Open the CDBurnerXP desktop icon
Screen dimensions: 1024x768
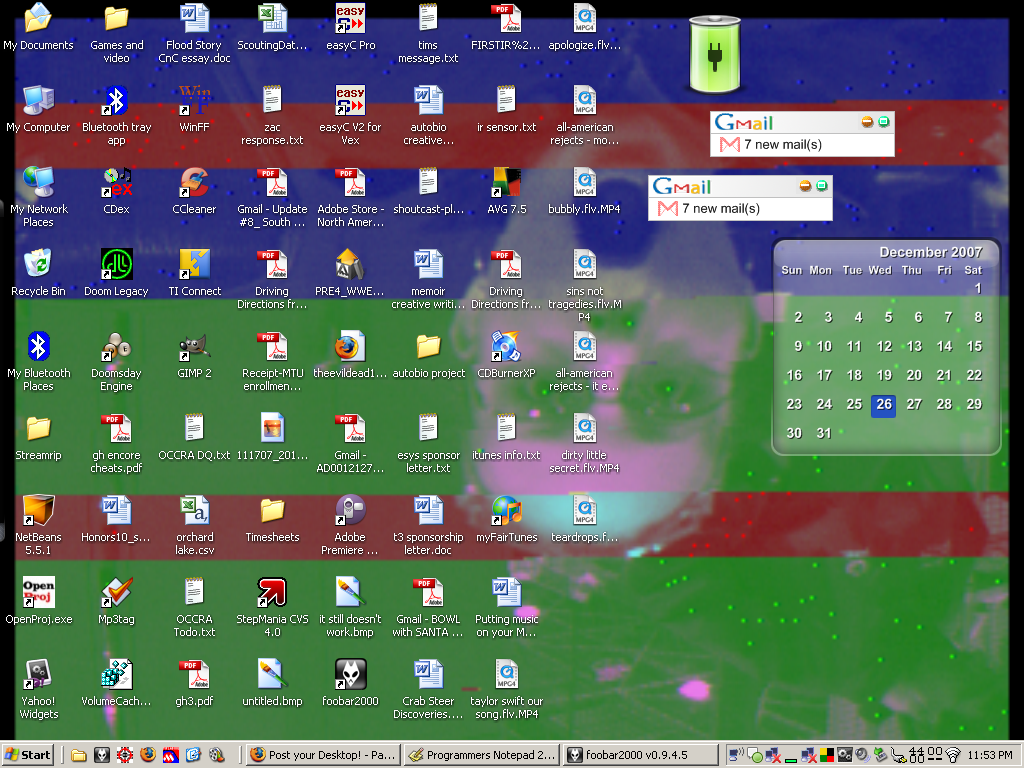coord(506,346)
